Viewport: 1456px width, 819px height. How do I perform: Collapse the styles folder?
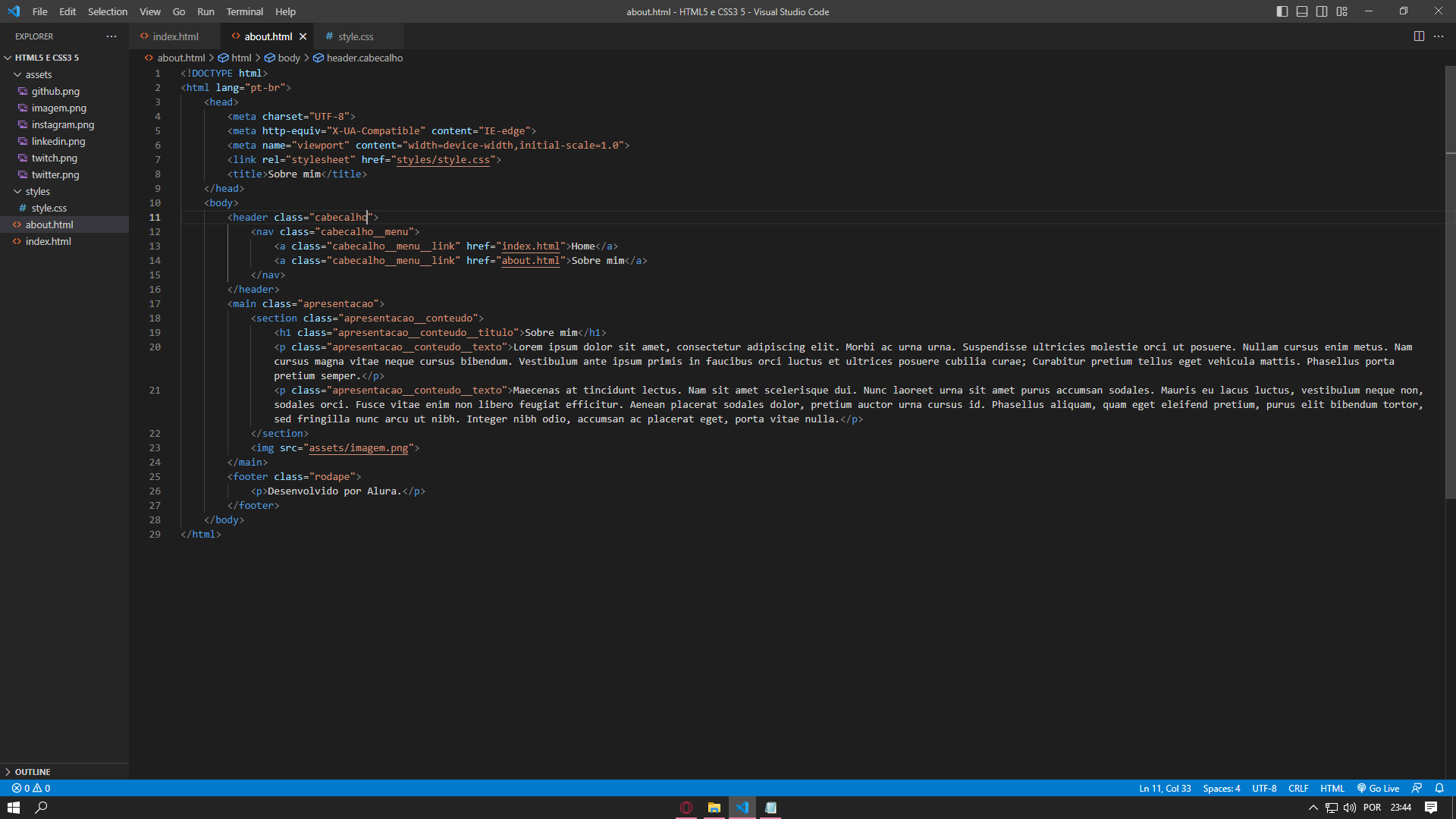click(x=64, y=191)
